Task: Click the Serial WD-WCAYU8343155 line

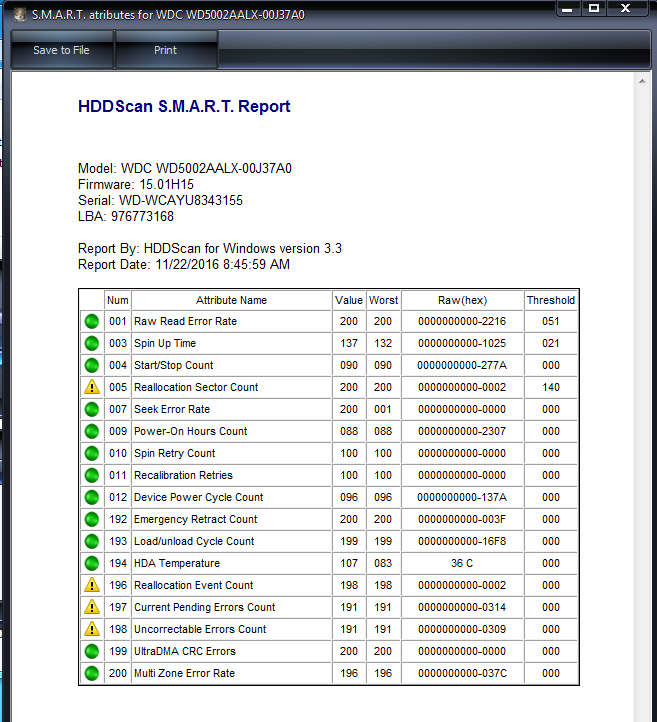Action: pyautogui.click(x=160, y=200)
